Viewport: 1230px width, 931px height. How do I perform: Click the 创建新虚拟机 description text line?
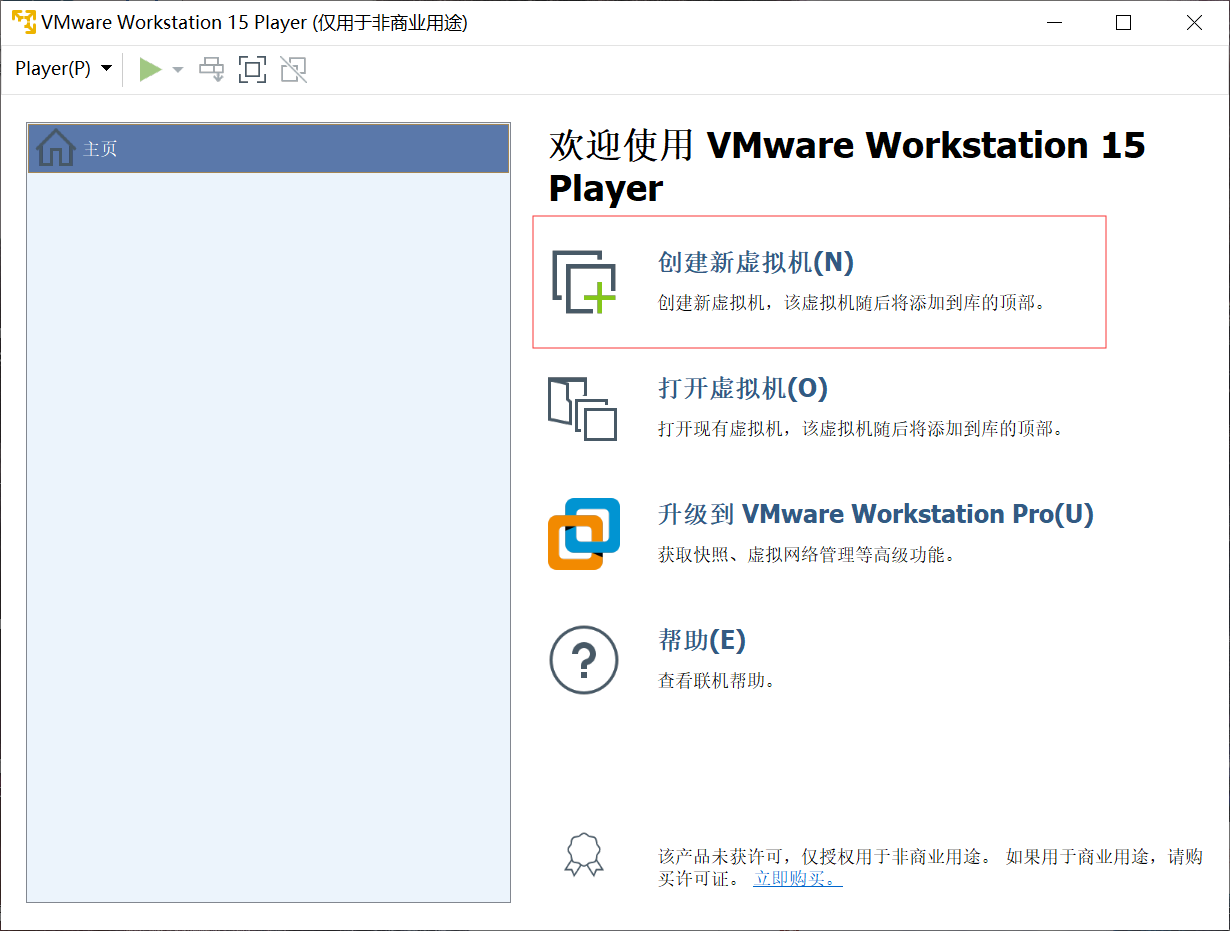tap(851, 303)
